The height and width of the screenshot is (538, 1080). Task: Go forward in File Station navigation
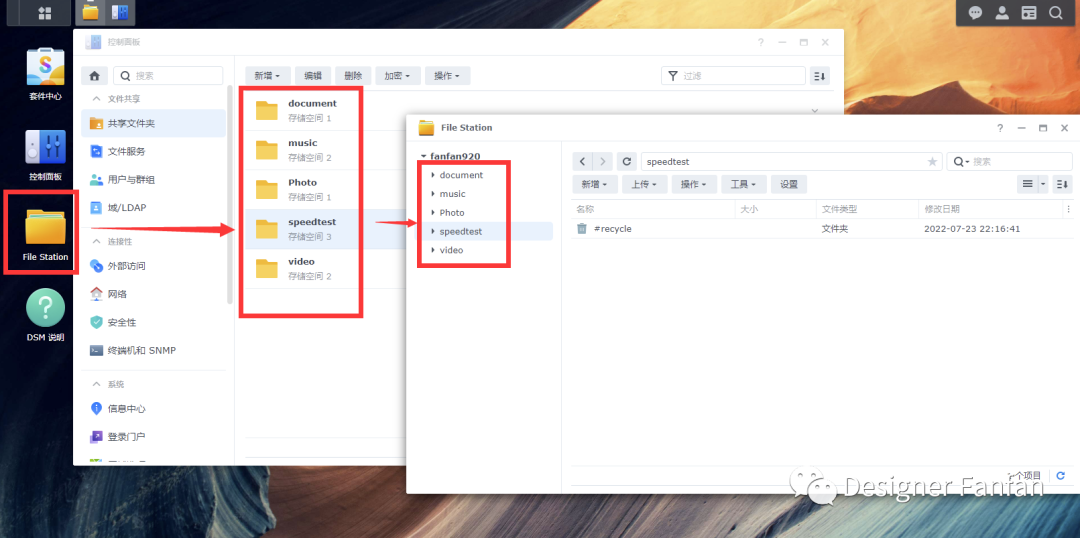click(602, 161)
